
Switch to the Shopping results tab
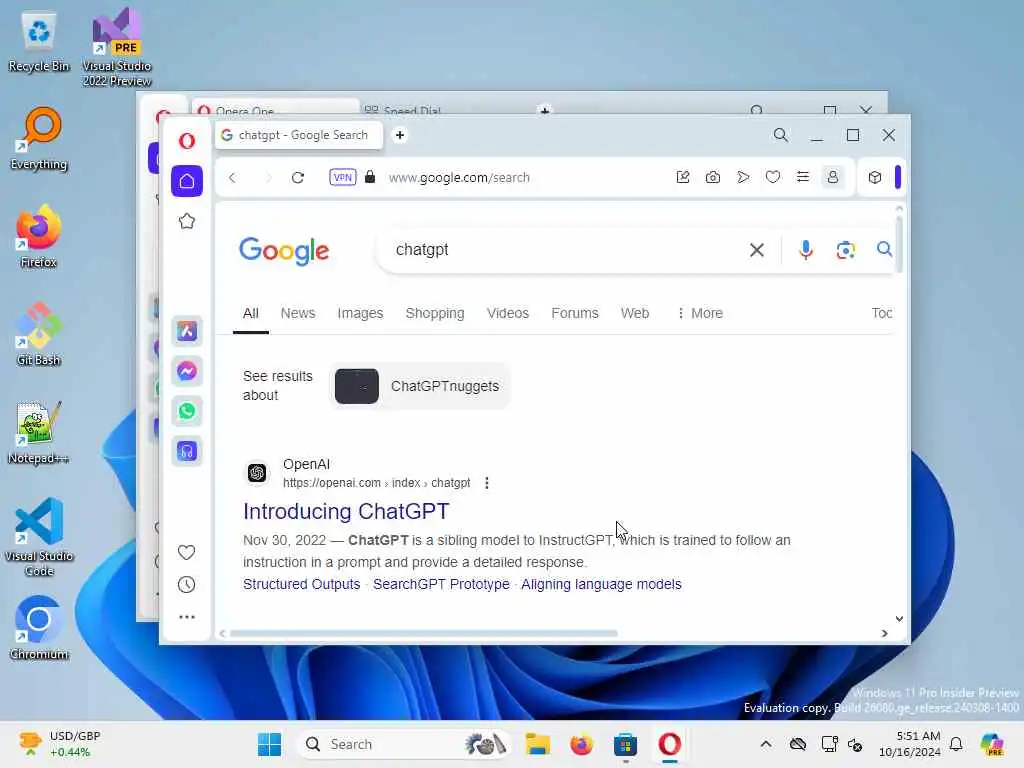tap(435, 313)
